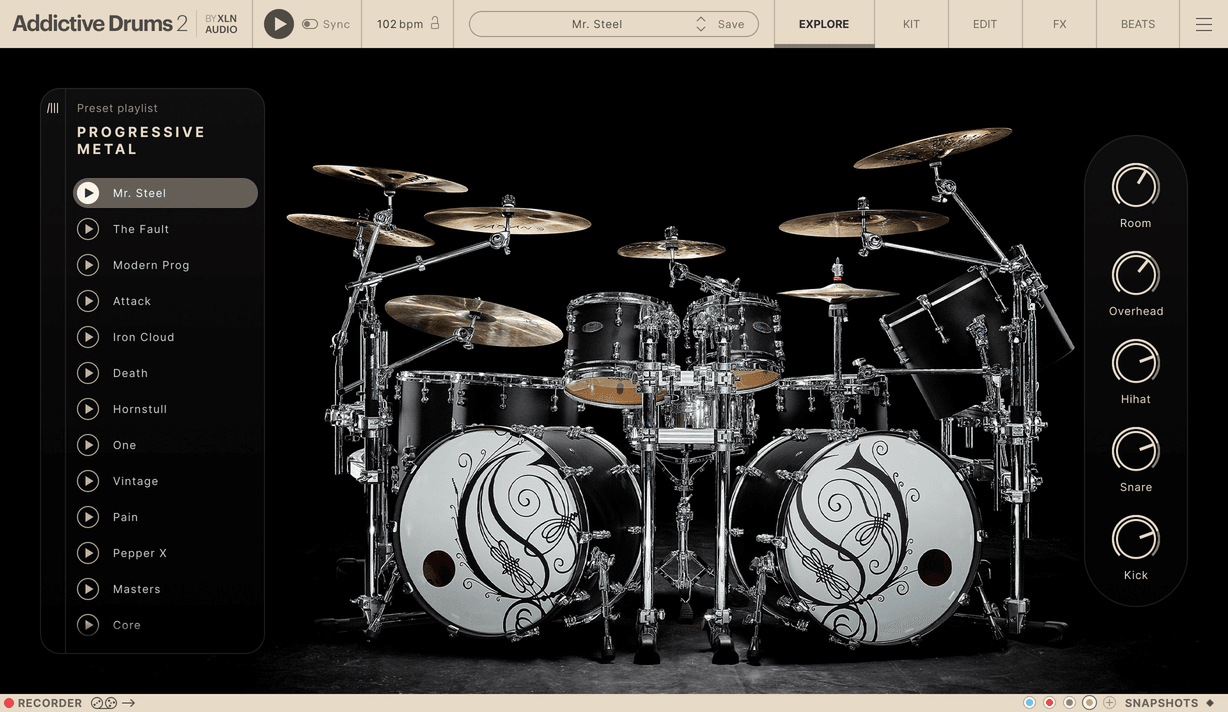Open the BEATS tab
Screen dimensions: 1228x712
1137,24
